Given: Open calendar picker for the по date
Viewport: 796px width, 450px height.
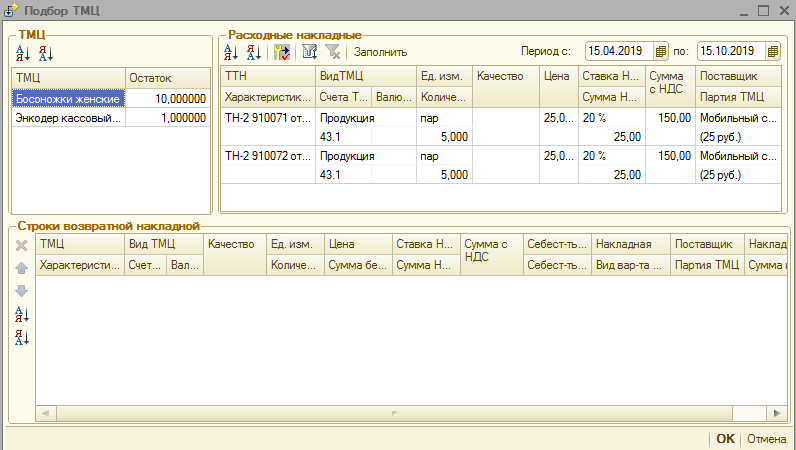Looking at the screenshot, I should click(773, 51).
